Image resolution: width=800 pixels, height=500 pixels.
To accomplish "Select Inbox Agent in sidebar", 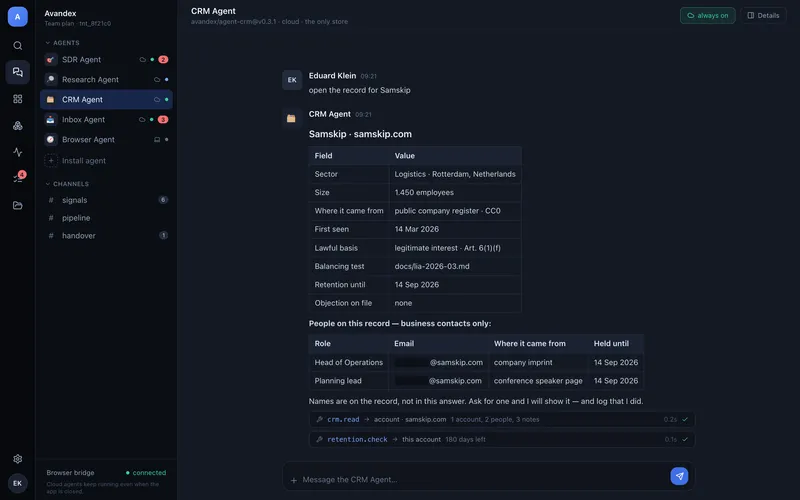I will 106,119.
